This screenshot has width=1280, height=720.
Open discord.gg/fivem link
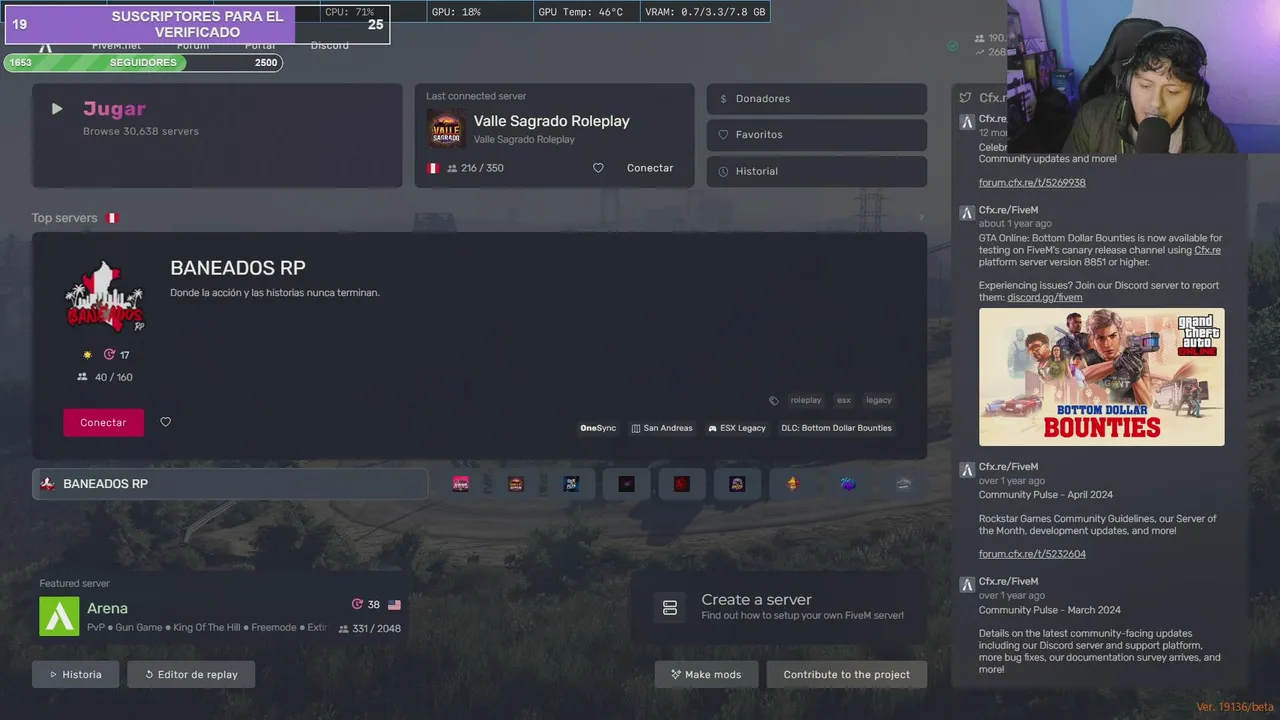[x=1045, y=297]
